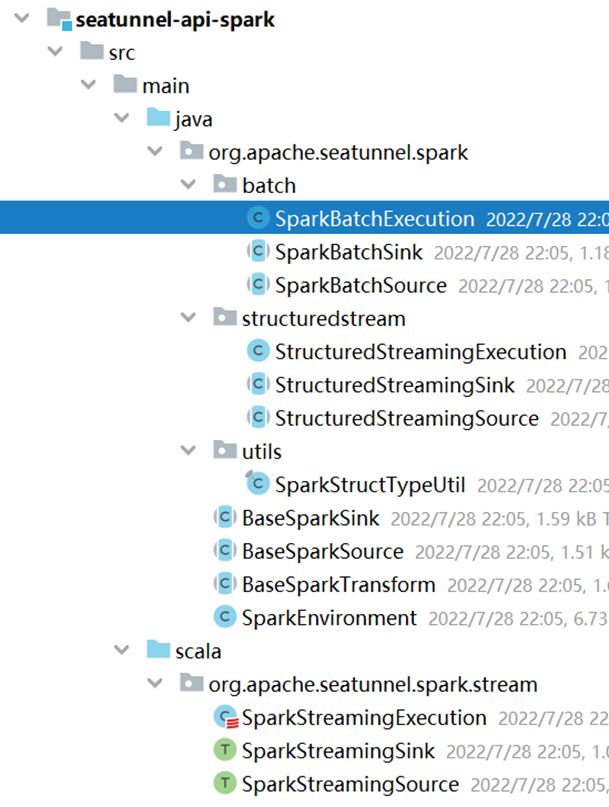Click the org.apache.seatunnel.spark package label
The width and height of the screenshot is (609, 807).
(x=338, y=153)
